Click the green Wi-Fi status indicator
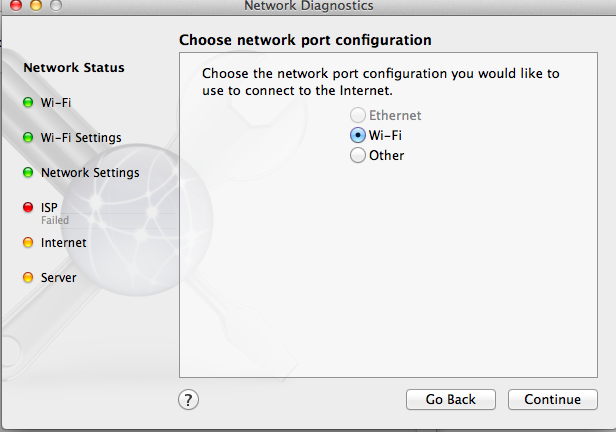Image resolution: width=616 pixels, height=432 pixels. [x=28, y=102]
